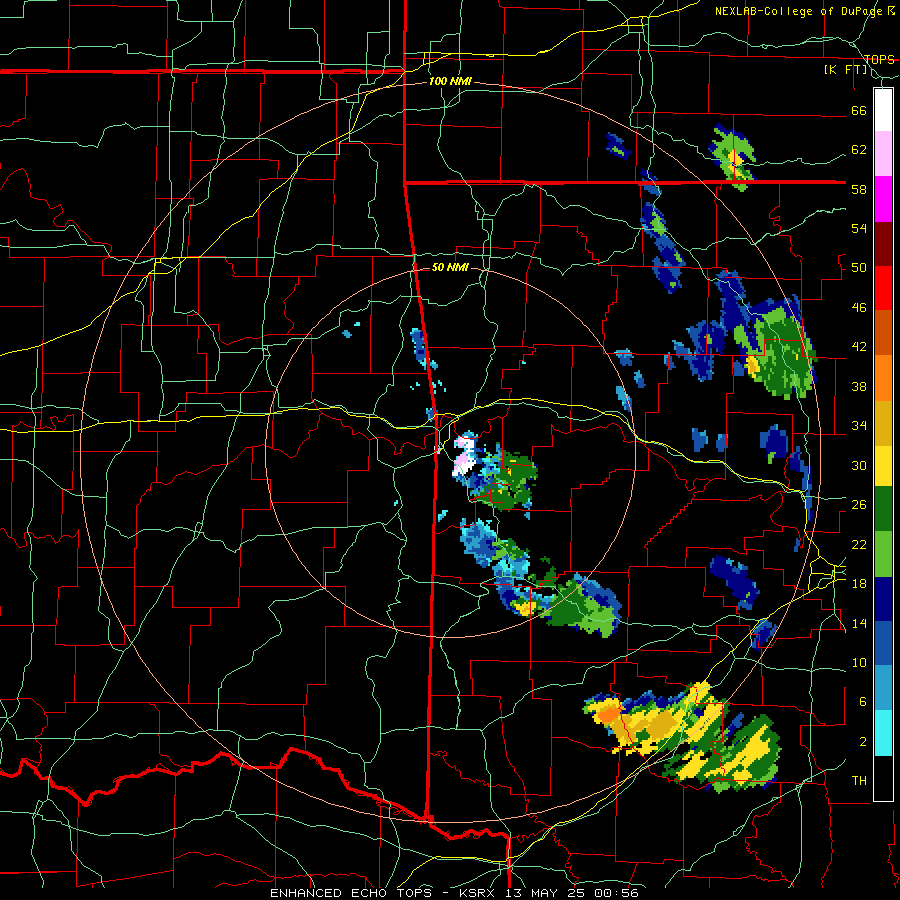Click the 54 value on the legend

(859, 228)
